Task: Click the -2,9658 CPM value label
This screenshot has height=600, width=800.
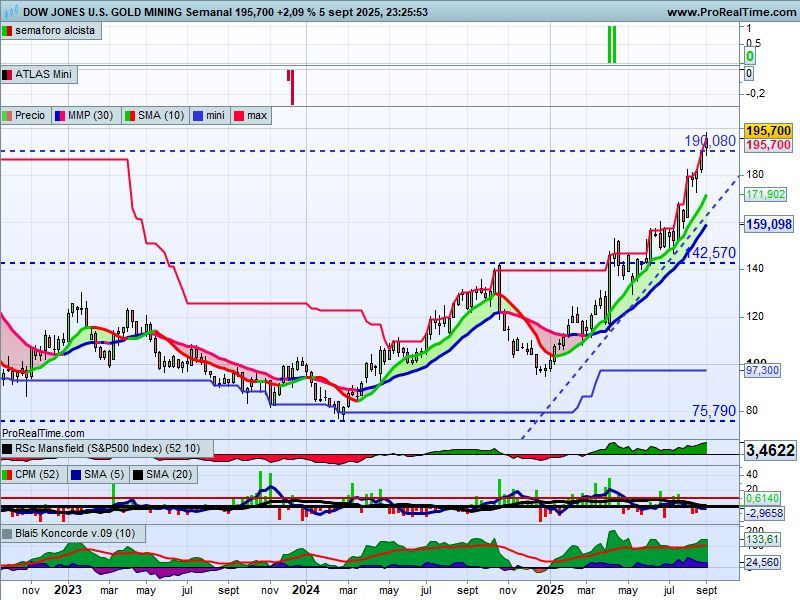Action: [x=764, y=513]
